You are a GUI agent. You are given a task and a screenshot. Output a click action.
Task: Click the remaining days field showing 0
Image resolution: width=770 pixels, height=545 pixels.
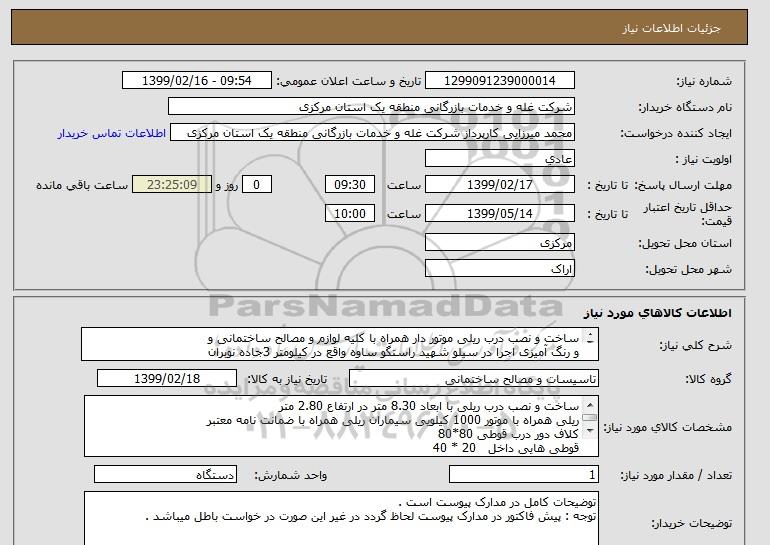coord(256,185)
